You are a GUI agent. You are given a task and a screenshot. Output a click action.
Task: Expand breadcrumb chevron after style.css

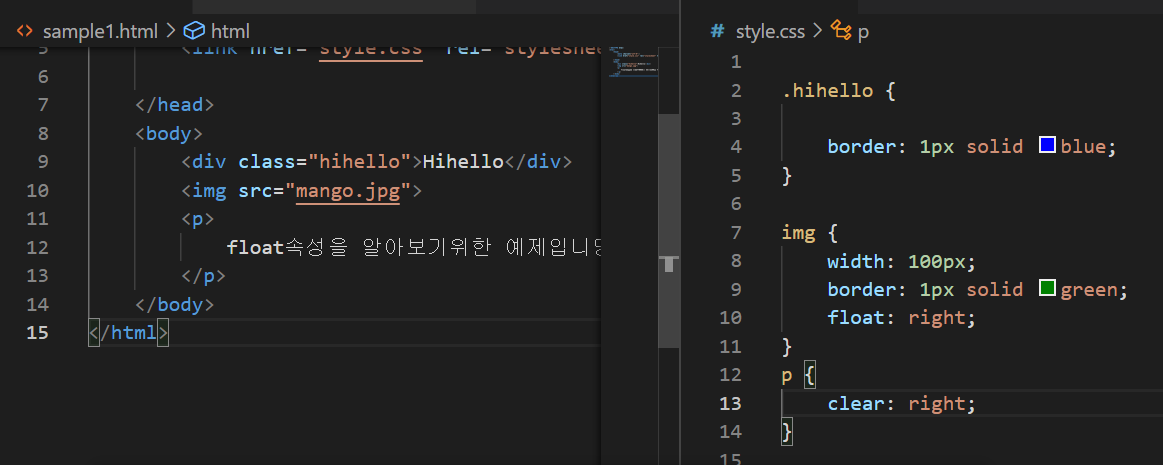point(817,31)
